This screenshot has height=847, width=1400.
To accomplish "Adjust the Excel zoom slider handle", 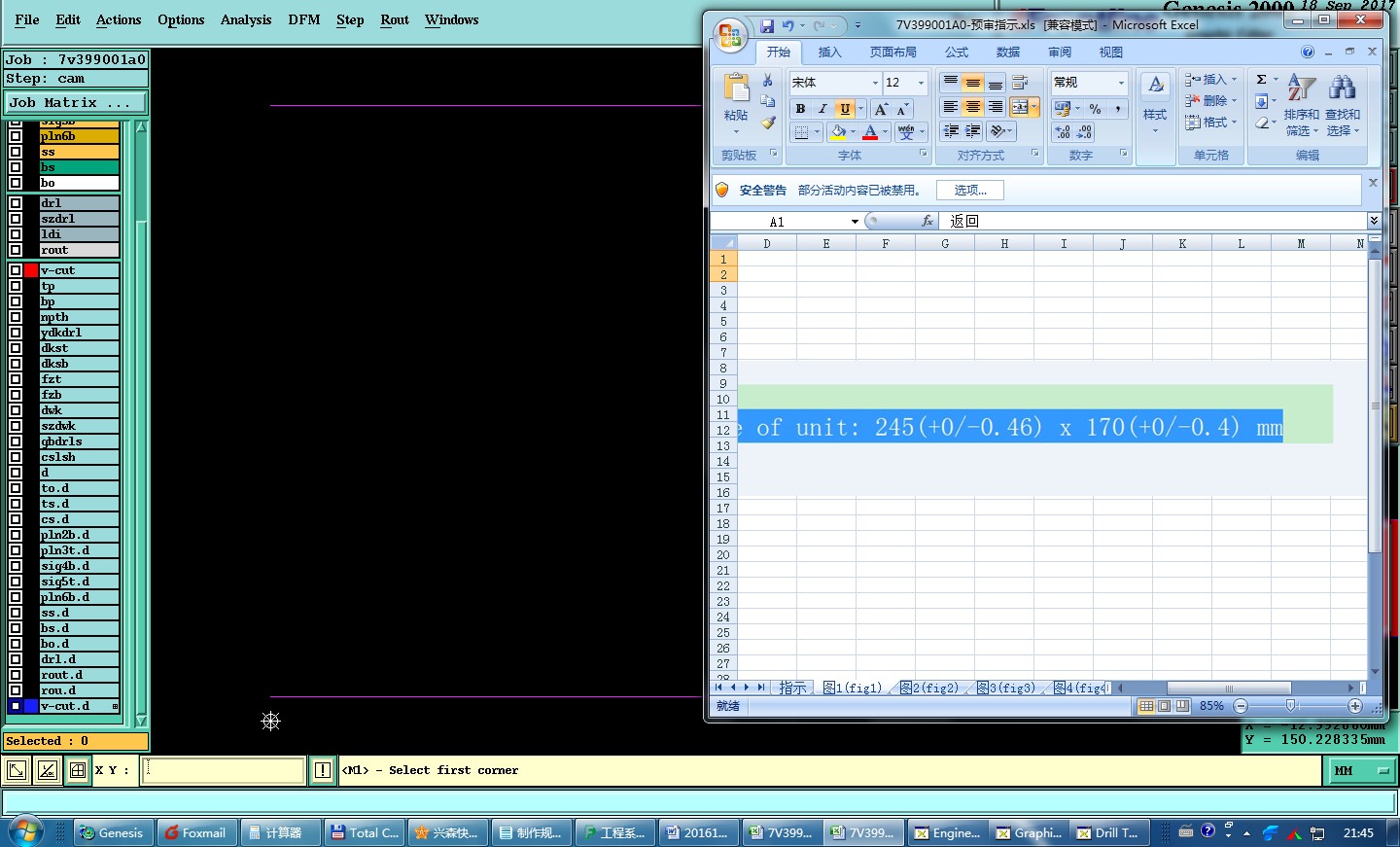I will [x=1290, y=706].
